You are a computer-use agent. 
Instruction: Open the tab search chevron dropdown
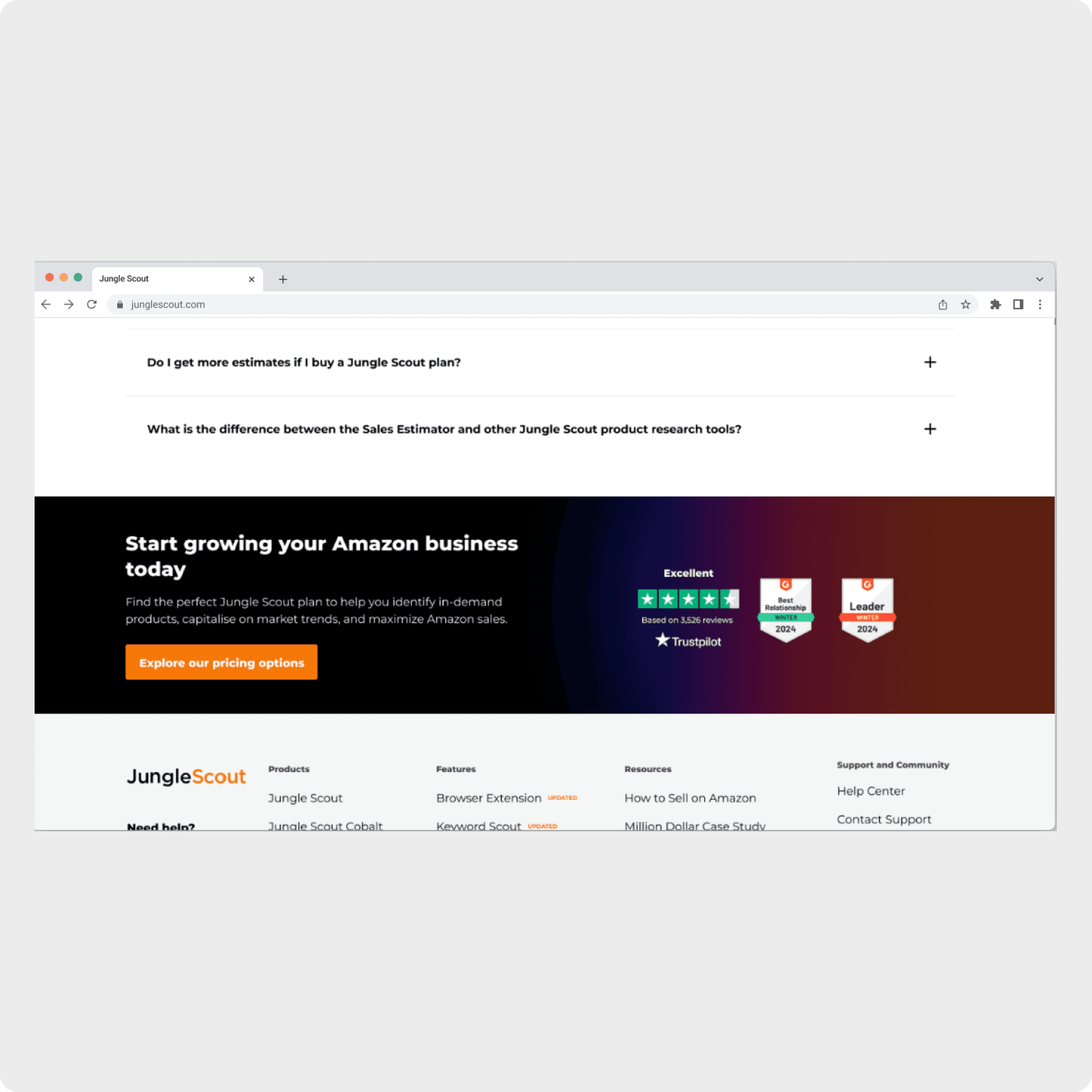point(1039,279)
